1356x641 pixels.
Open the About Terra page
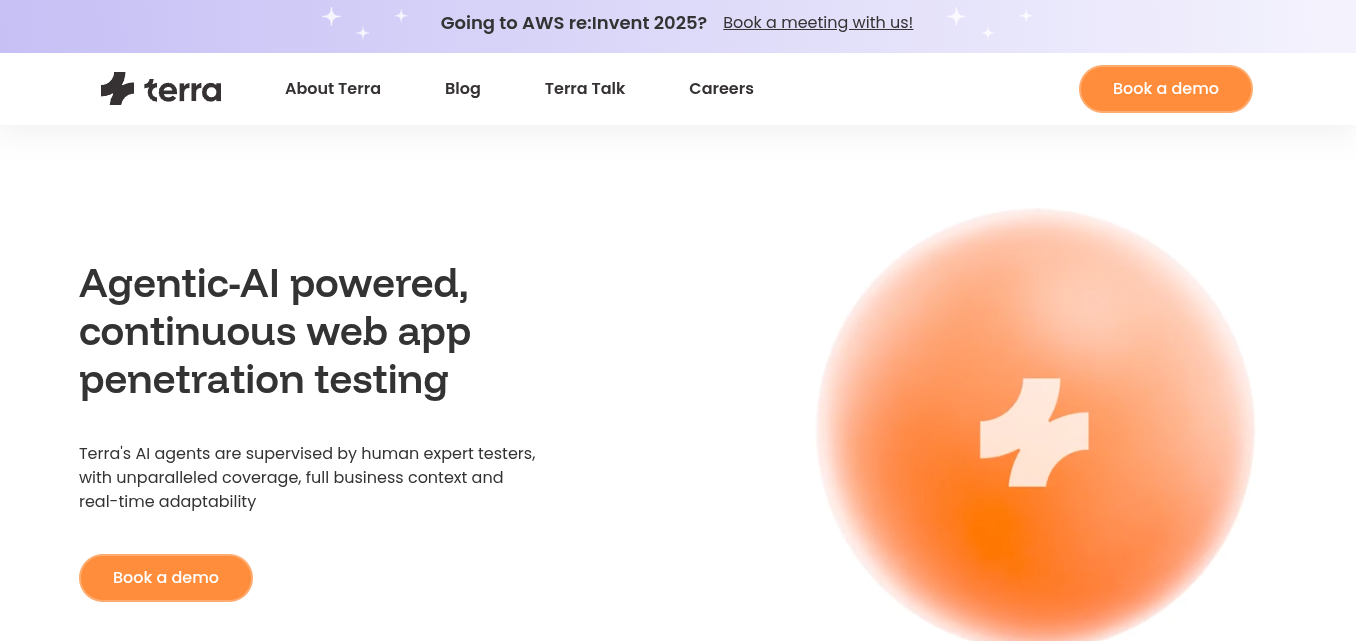(333, 89)
